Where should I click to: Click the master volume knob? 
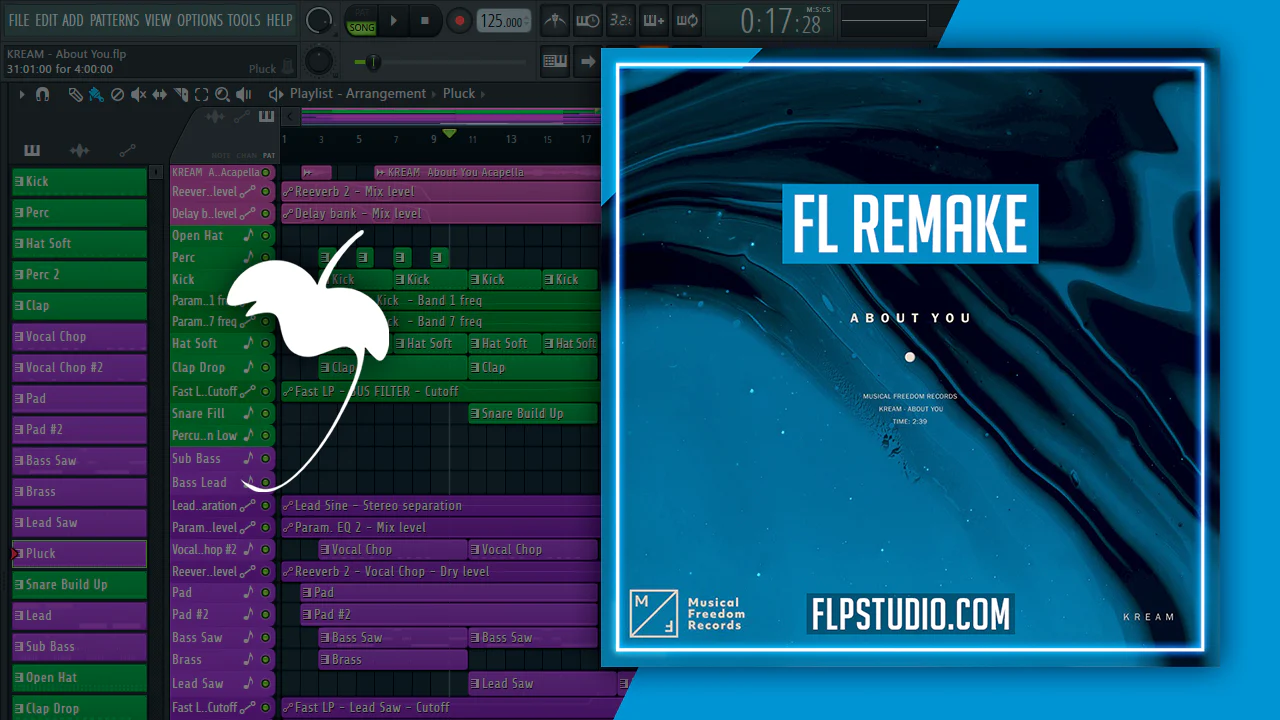(x=319, y=19)
